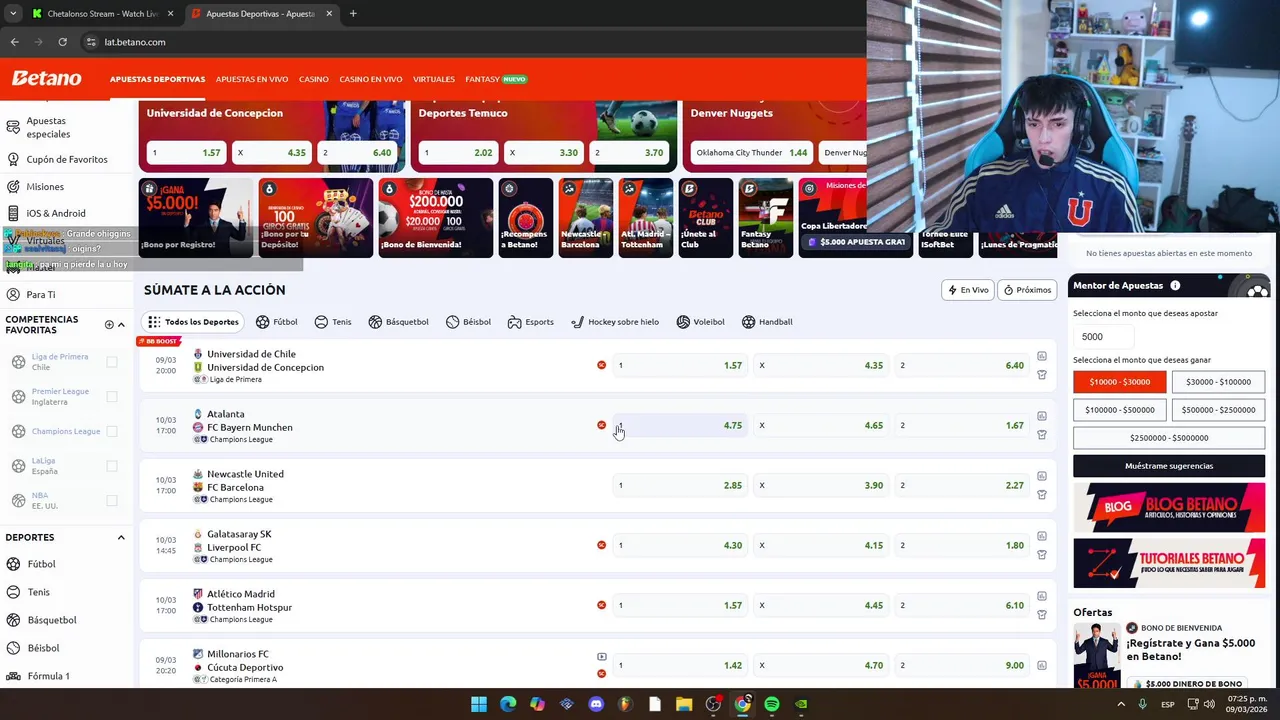The width and height of the screenshot is (1280, 720).
Task: Open new browser tab
Action: pyautogui.click(x=353, y=14)
